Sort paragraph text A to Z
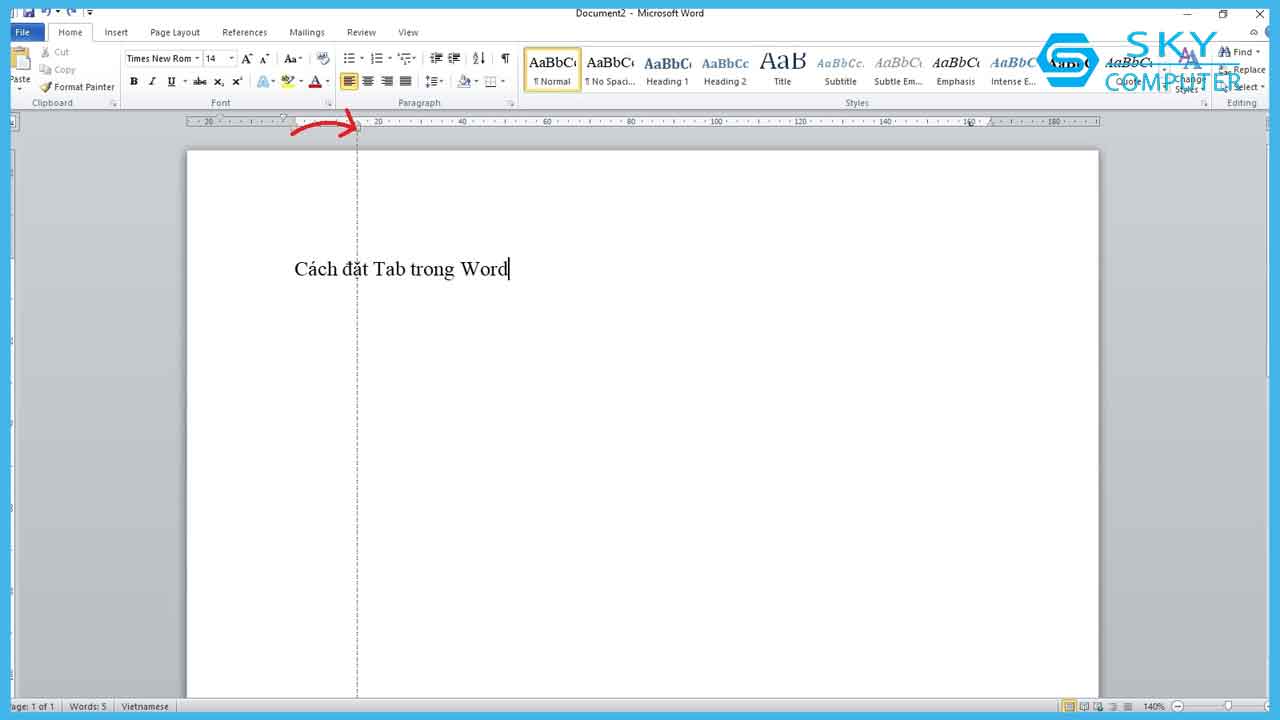Image resolution: width=1280 pixels, height=720 pixels. tap(479, 59)
